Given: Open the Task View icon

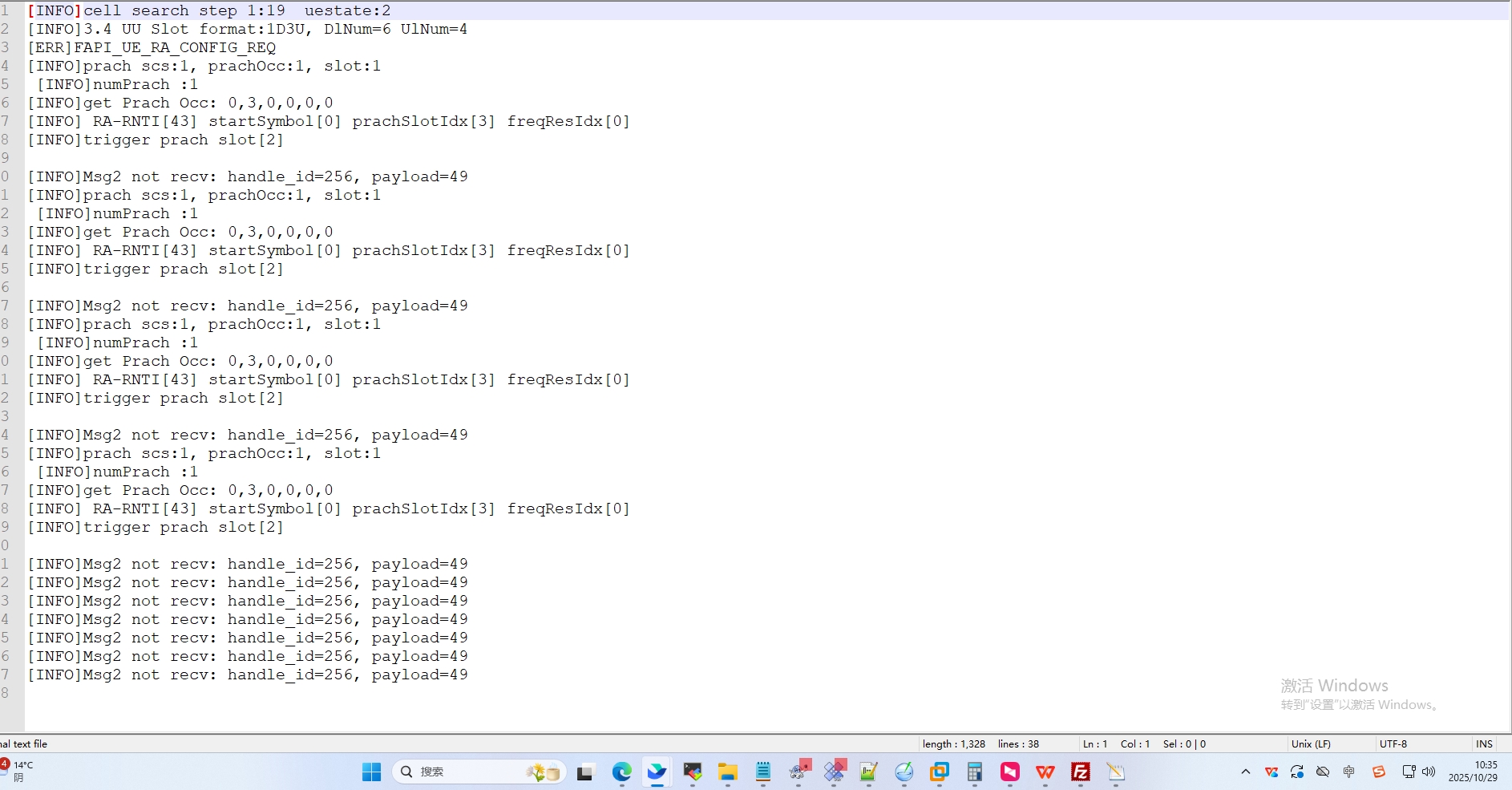Looking at the screenshot, I should 585,772.
